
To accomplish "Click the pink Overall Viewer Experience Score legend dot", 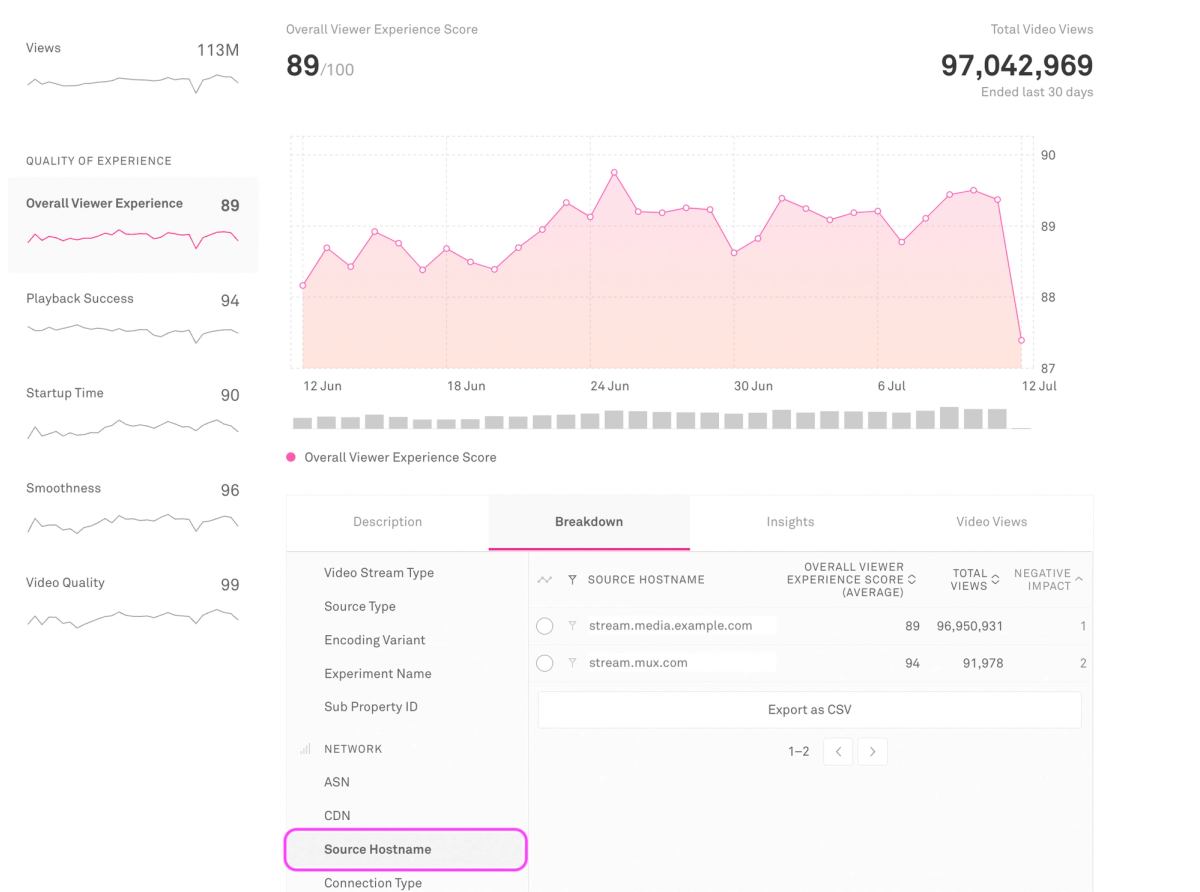I will tap(293, 457).
